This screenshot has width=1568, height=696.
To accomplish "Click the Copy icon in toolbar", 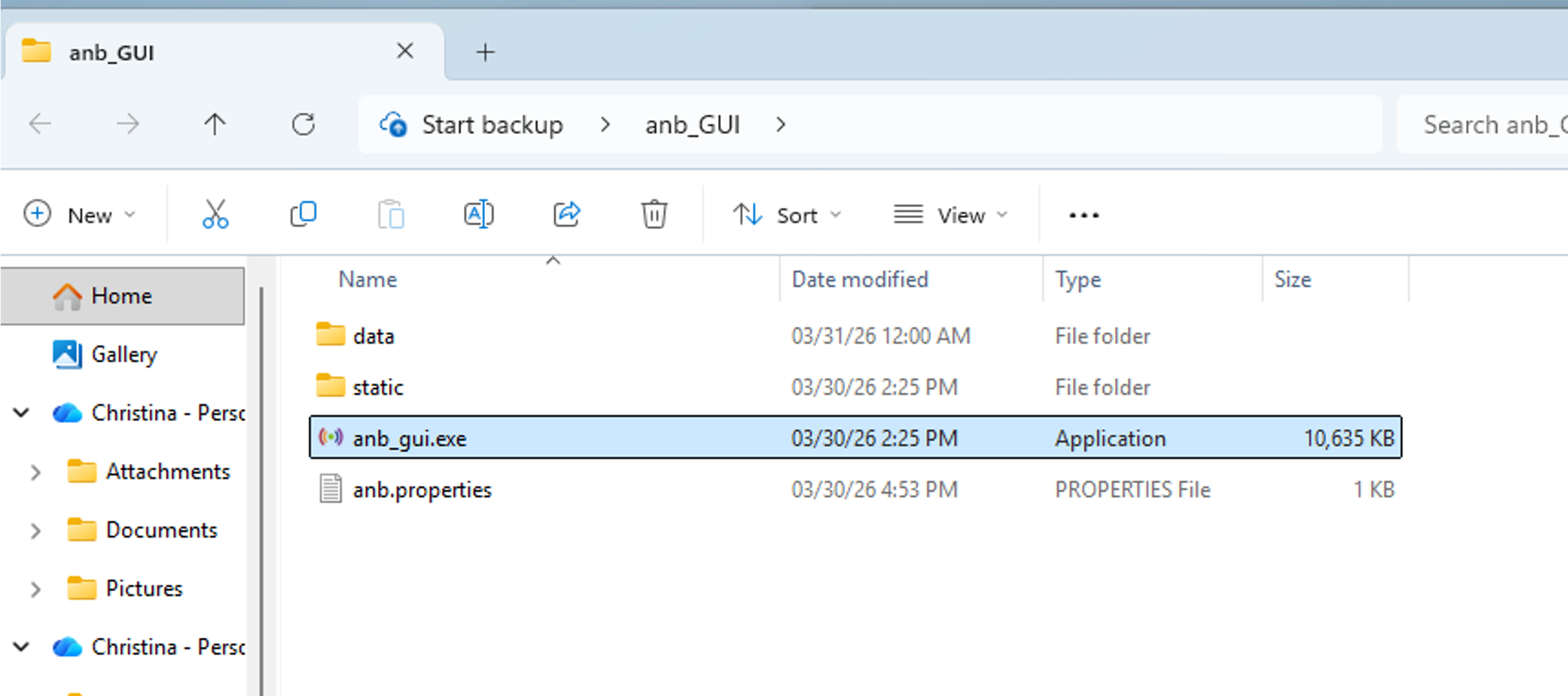I will [303, 215].
